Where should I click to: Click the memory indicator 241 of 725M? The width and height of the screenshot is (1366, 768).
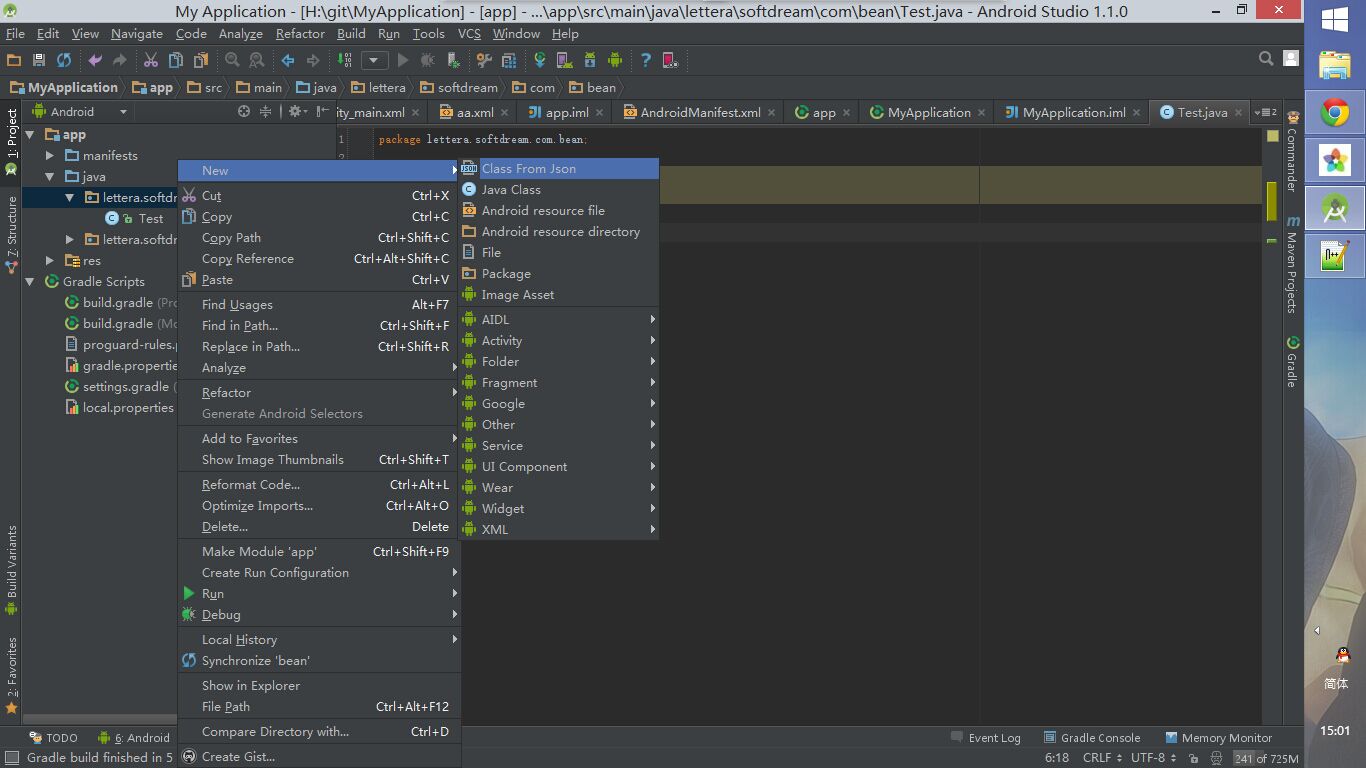(1266, 758)
